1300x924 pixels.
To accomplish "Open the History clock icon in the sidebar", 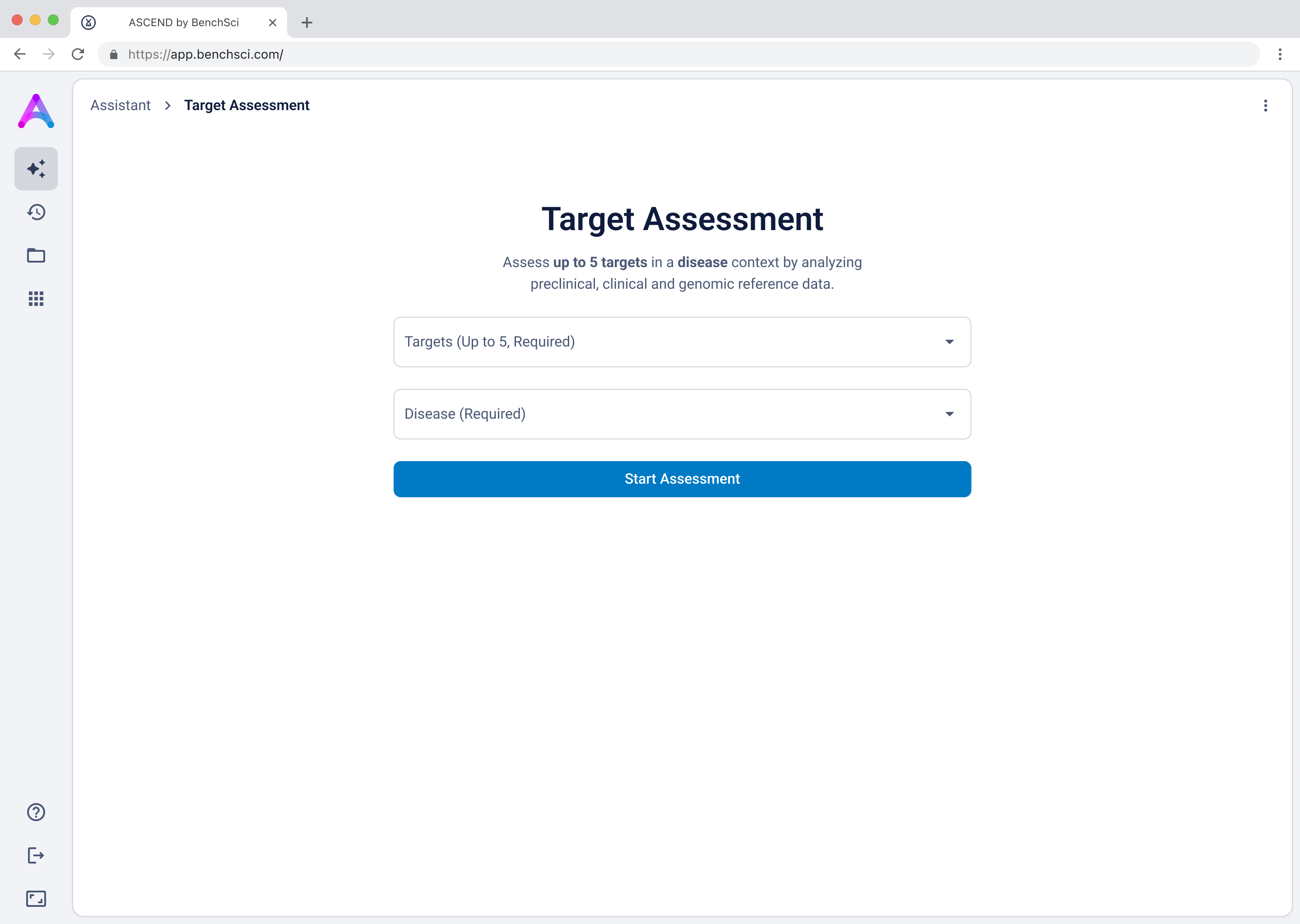I will 36,212.
